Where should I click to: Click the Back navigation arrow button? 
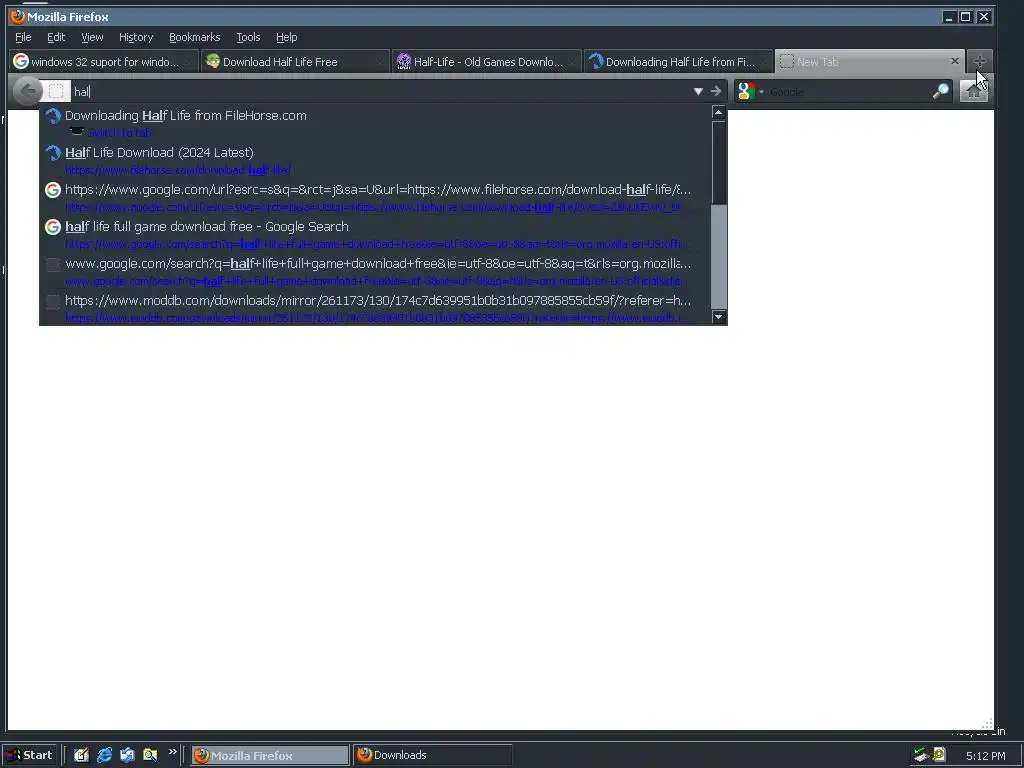tap(27, 91)
